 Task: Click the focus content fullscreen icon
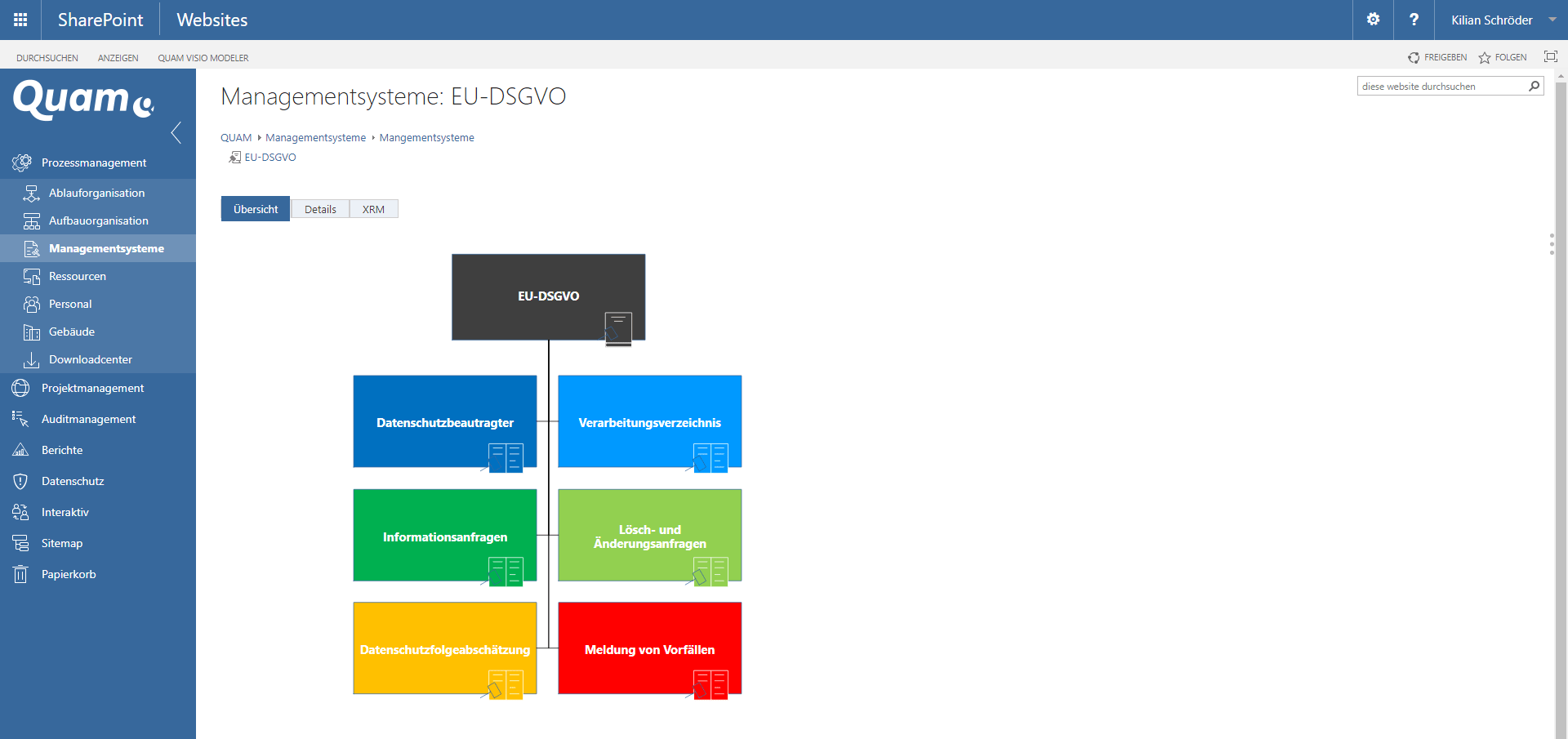(1550, 56)
